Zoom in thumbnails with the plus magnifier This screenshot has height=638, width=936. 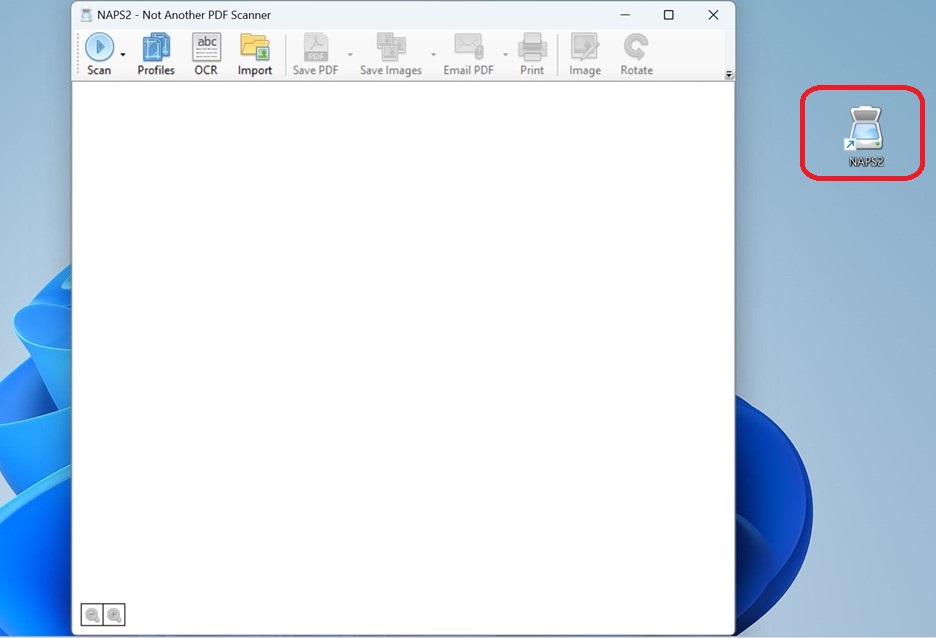click(114, 615)
